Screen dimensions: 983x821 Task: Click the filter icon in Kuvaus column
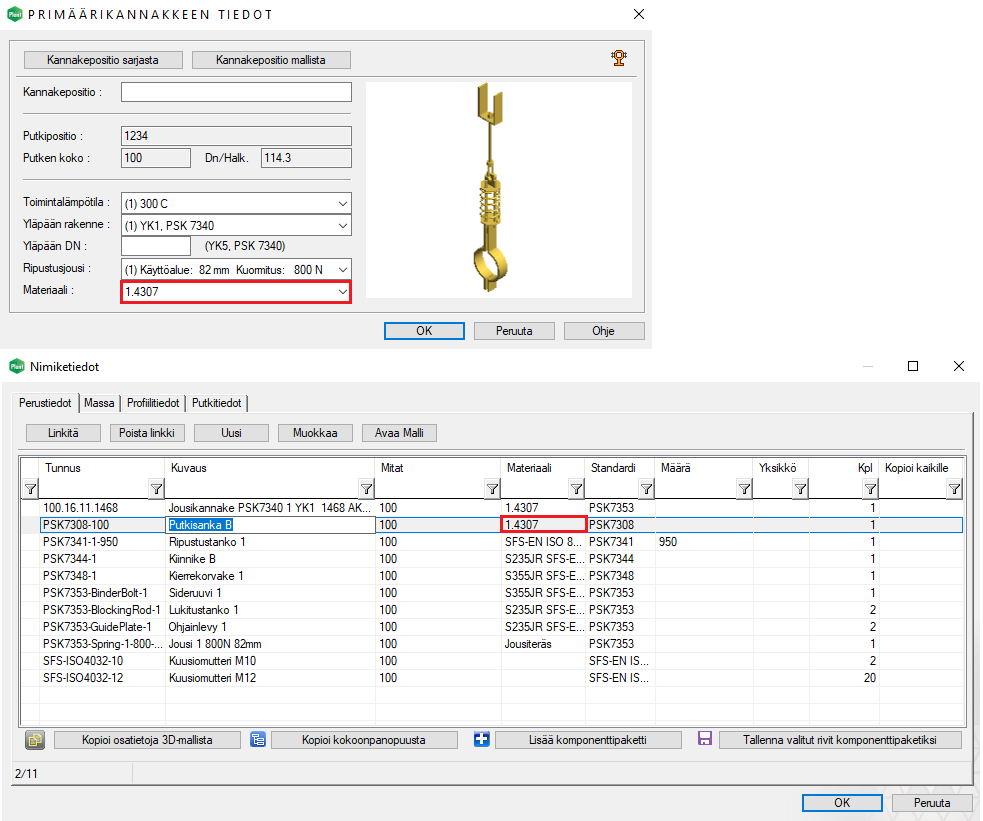click(366, 488)
